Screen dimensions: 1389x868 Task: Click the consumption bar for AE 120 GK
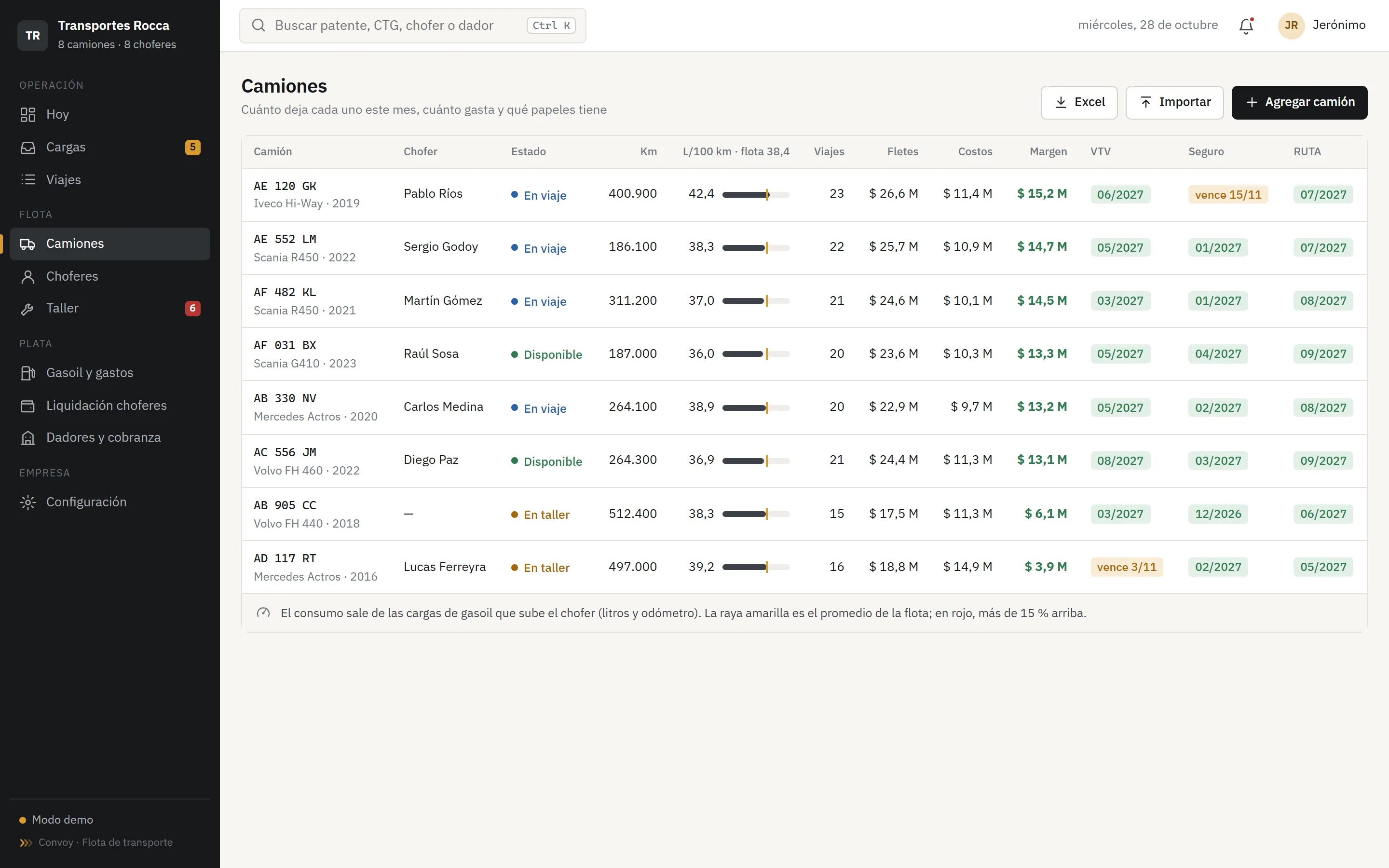point(755,195)
